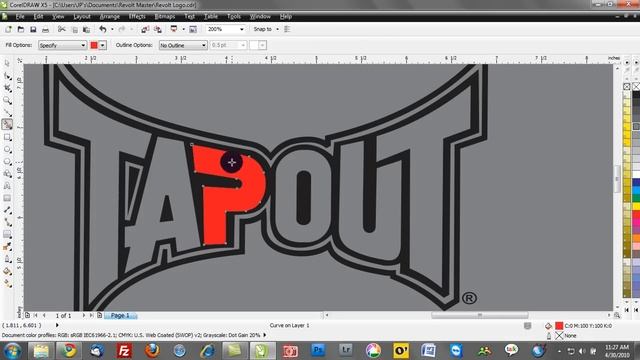
Task: Open the Edit menu
Action: 38,17
